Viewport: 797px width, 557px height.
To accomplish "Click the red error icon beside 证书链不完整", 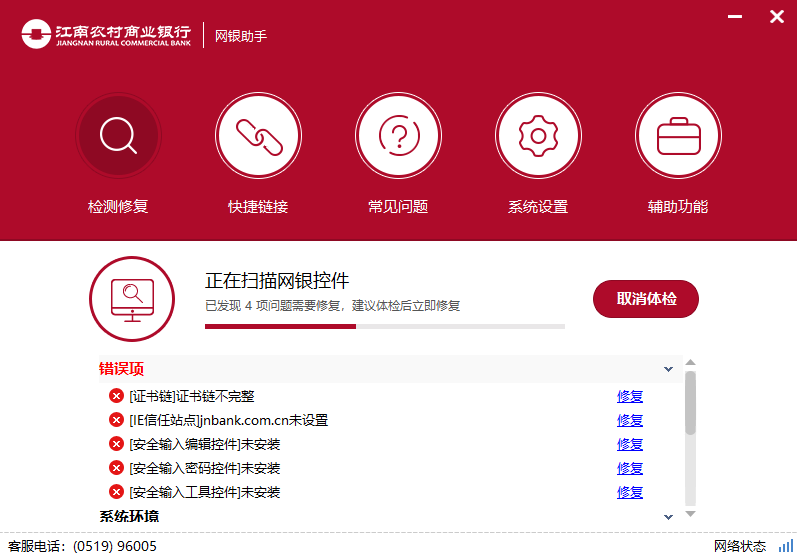I will click(x=116, y=395).
